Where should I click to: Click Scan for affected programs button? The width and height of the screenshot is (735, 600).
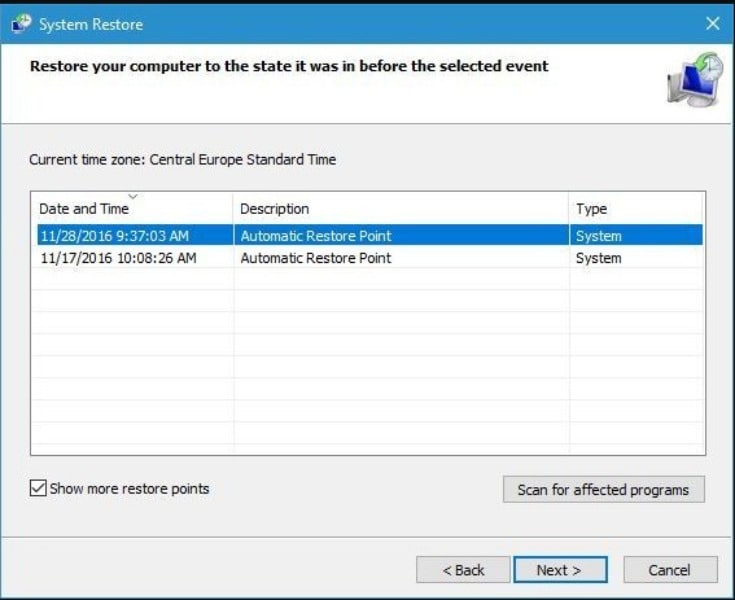pos(604,489)
